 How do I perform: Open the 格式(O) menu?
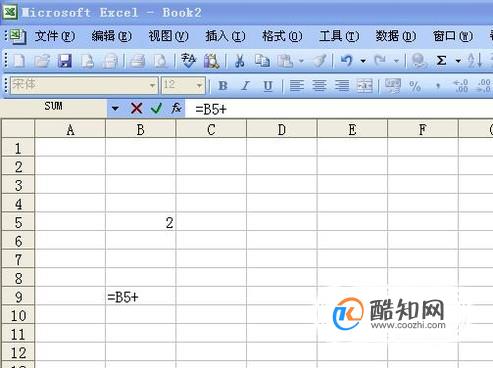pos(282,36)
